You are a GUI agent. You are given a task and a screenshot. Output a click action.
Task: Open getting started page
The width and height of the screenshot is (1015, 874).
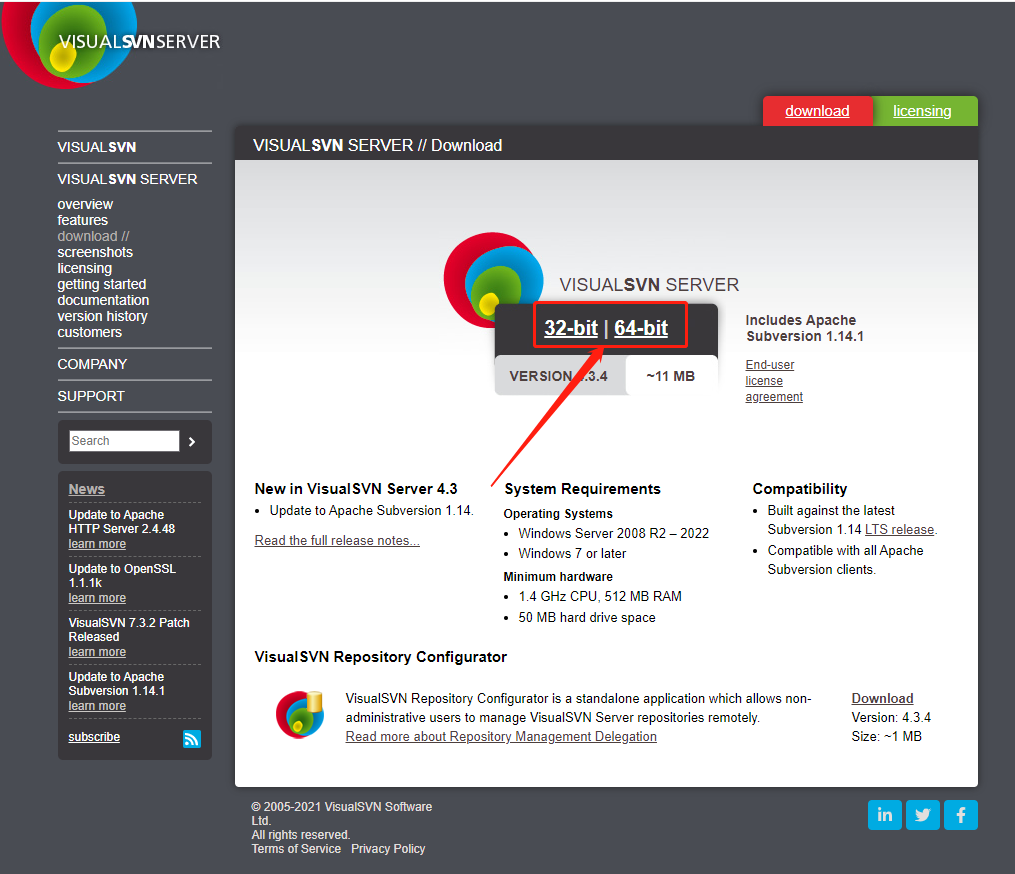(102, 284)
